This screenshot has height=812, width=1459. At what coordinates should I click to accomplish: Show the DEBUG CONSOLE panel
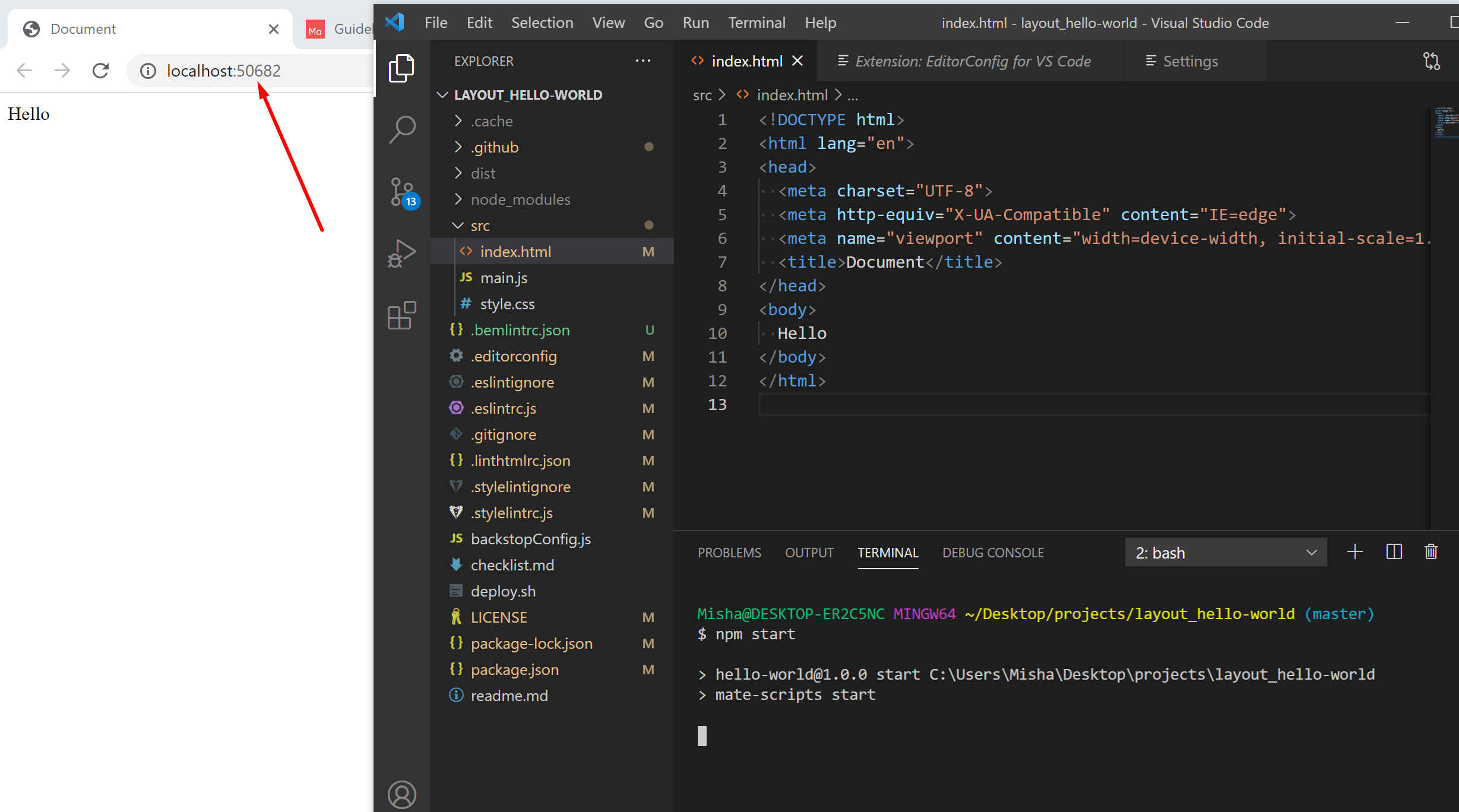tap(993, 553)
